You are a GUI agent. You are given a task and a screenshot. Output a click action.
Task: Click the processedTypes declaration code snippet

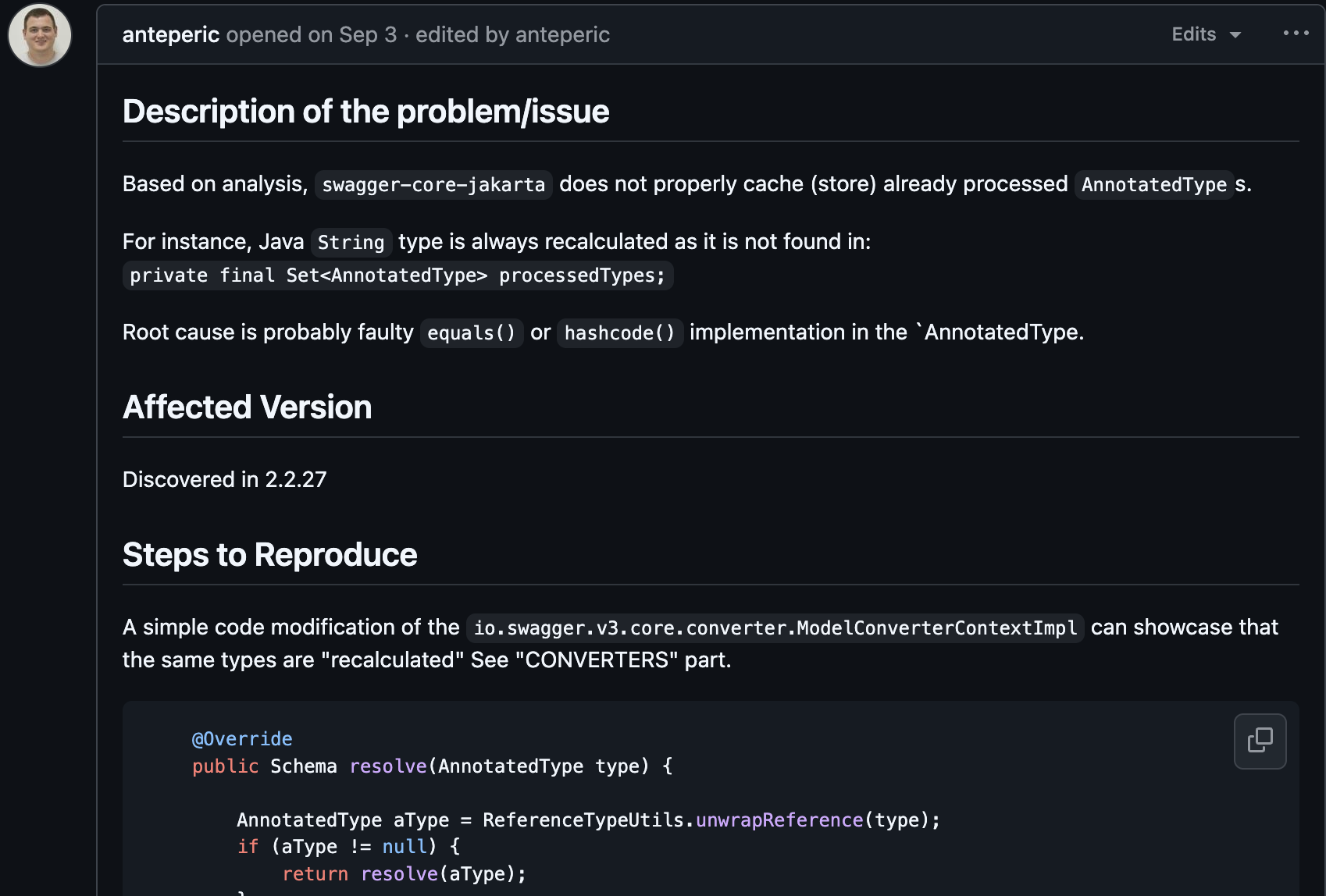397,276
